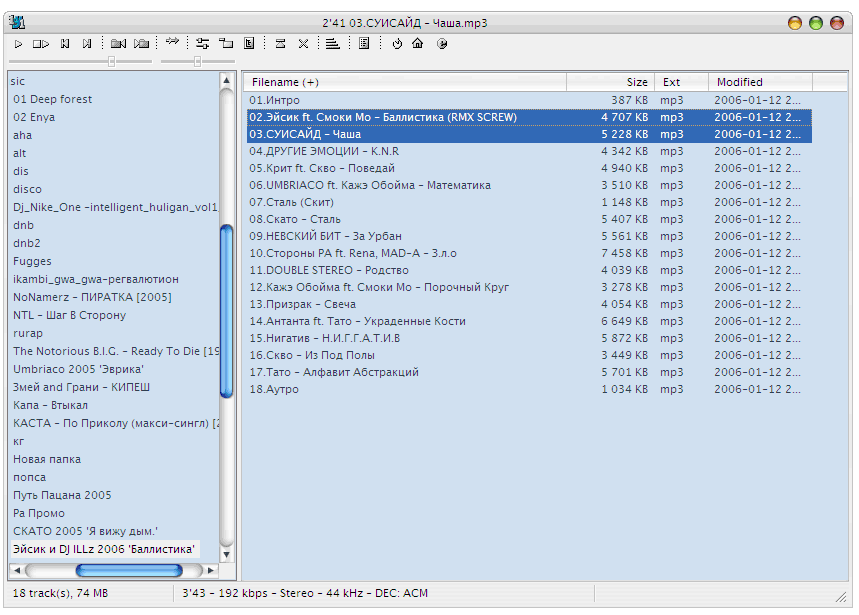Screen dimensions: 859x615
Task: Select track '11.DOUBLE STEREO - Родство'
Action: pos(529,270)
